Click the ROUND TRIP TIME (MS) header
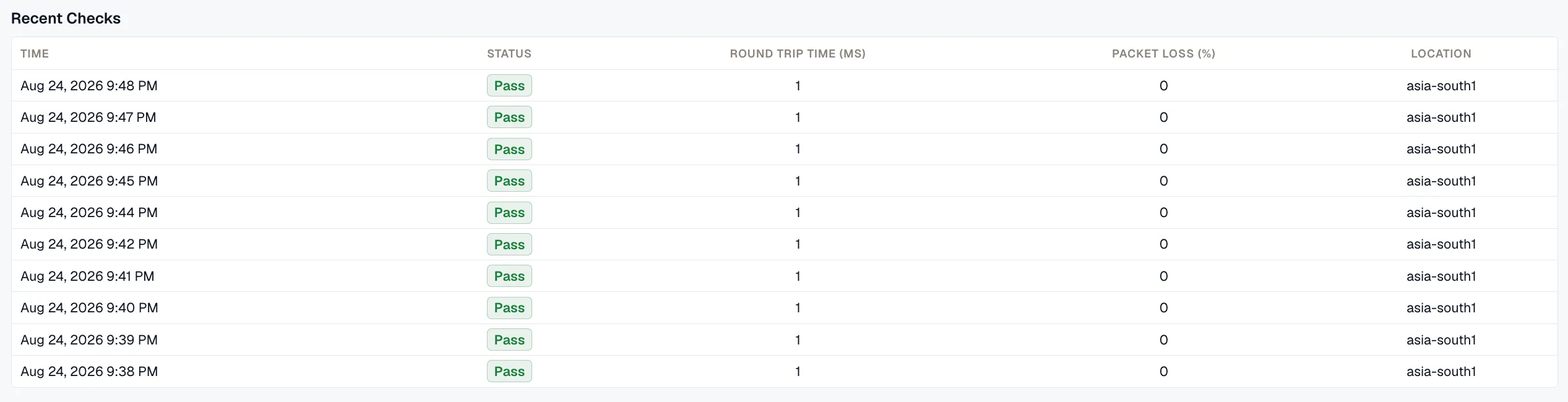1568x402 pixels. point(798,54)
